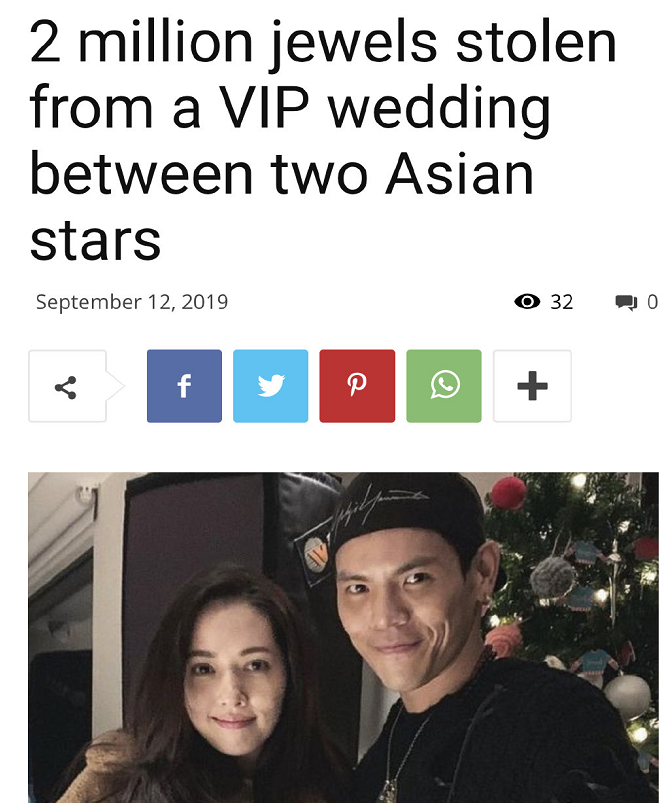Click the red ornament atop the tree
This screenshot has height=803, width=666.
tap(509, 493)
